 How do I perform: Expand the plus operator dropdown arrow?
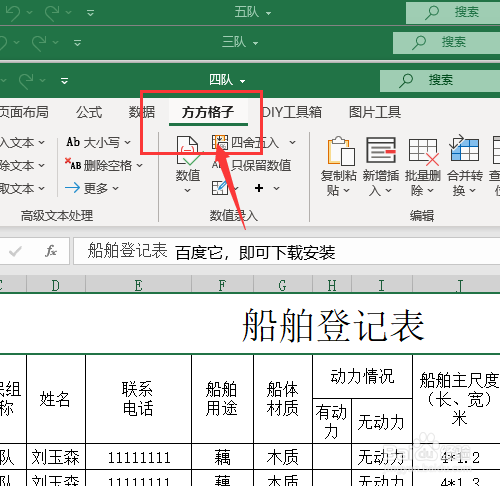coord(277,189)
